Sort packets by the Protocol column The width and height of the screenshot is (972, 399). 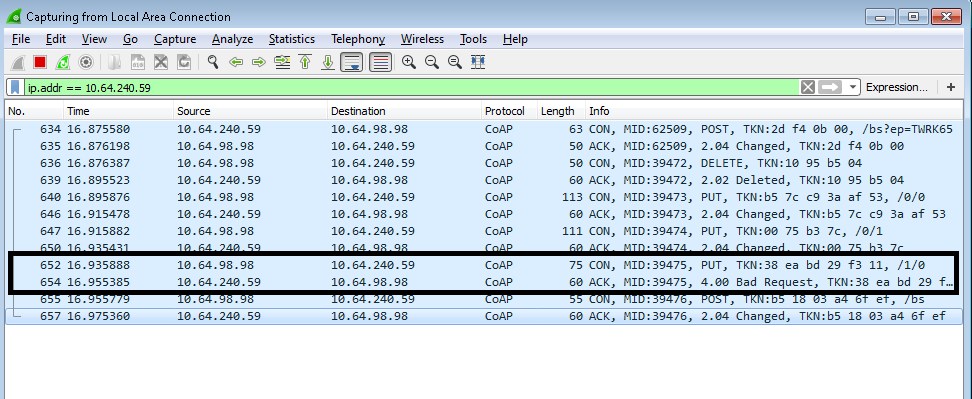505,112
